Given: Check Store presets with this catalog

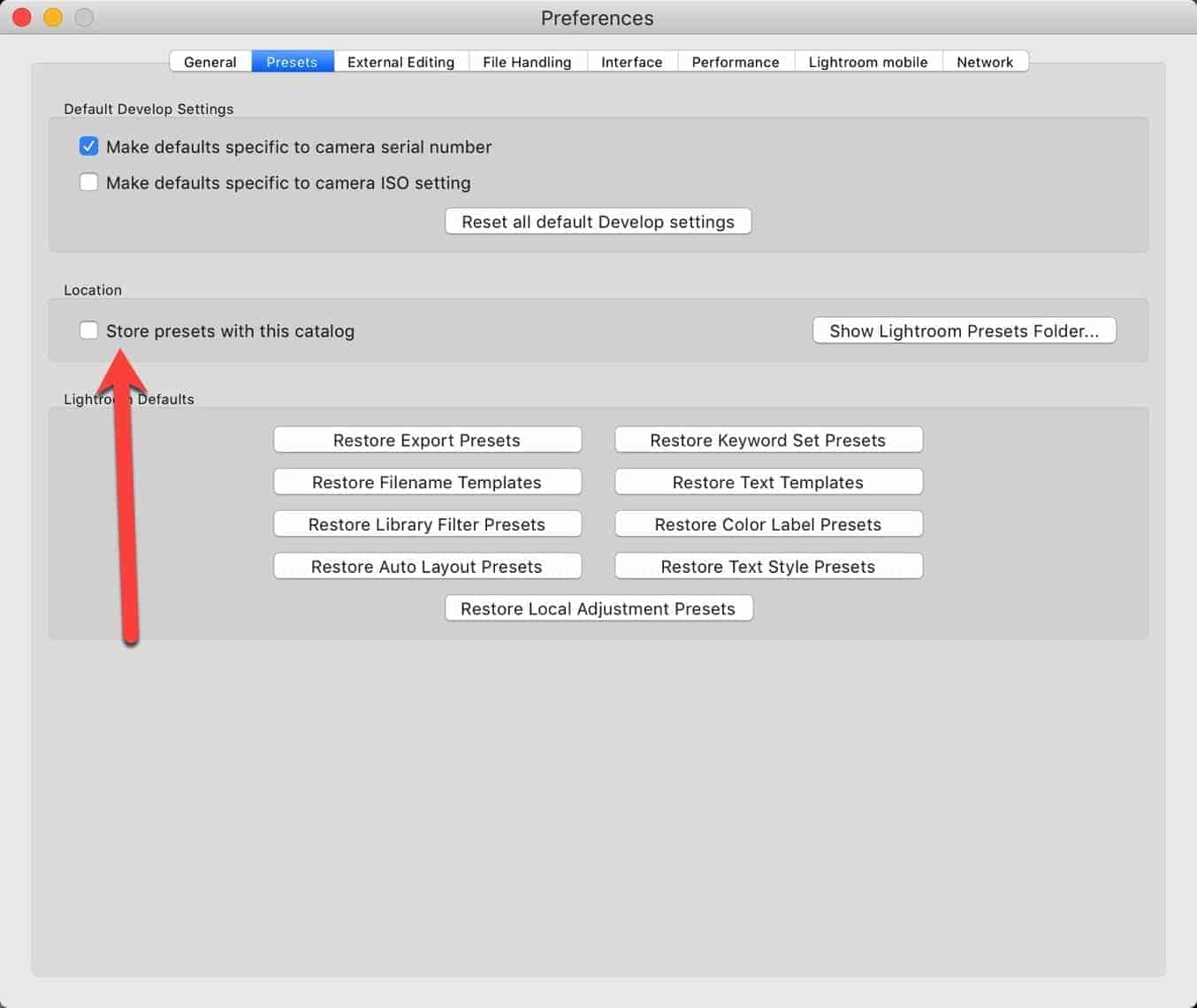Looking at the screenshot, I should tap(88, 331).
